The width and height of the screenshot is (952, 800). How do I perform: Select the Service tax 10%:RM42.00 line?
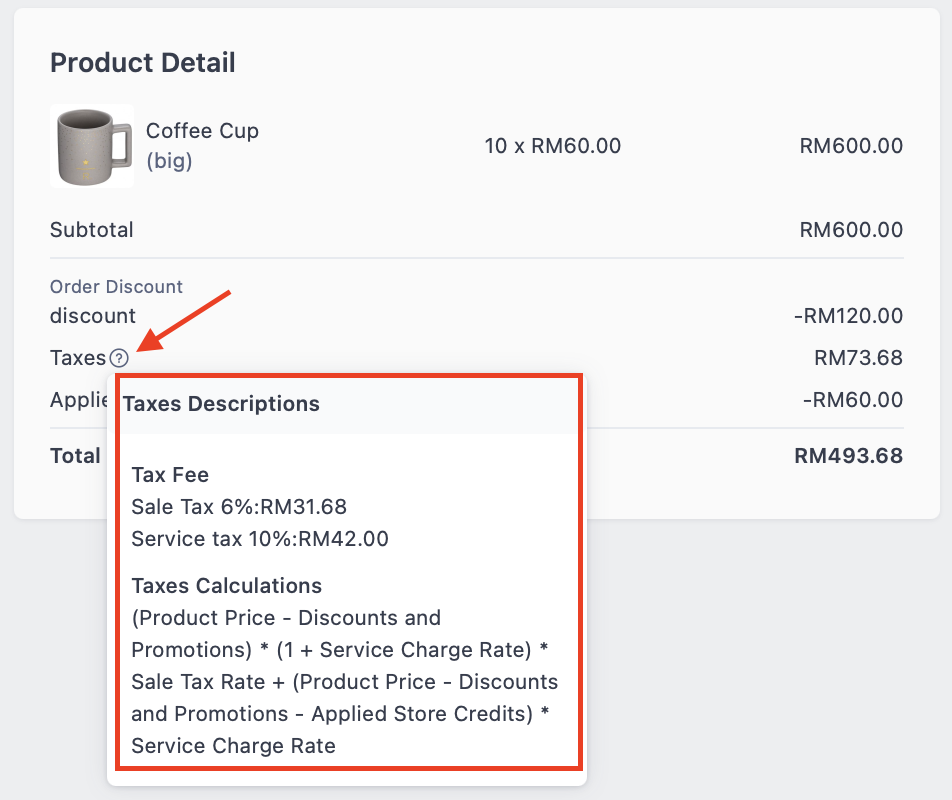click(x=260, y=539)
